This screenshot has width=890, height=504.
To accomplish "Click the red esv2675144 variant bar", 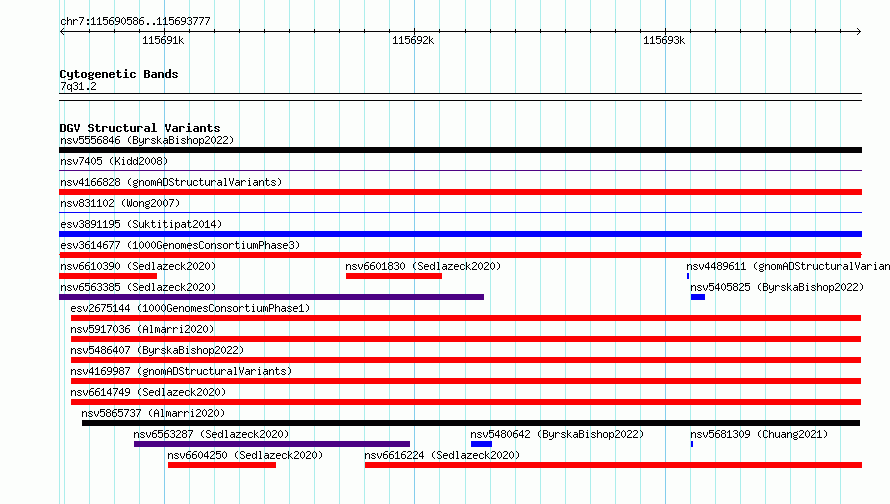I will pyautogui.click(x=466, y=318).
